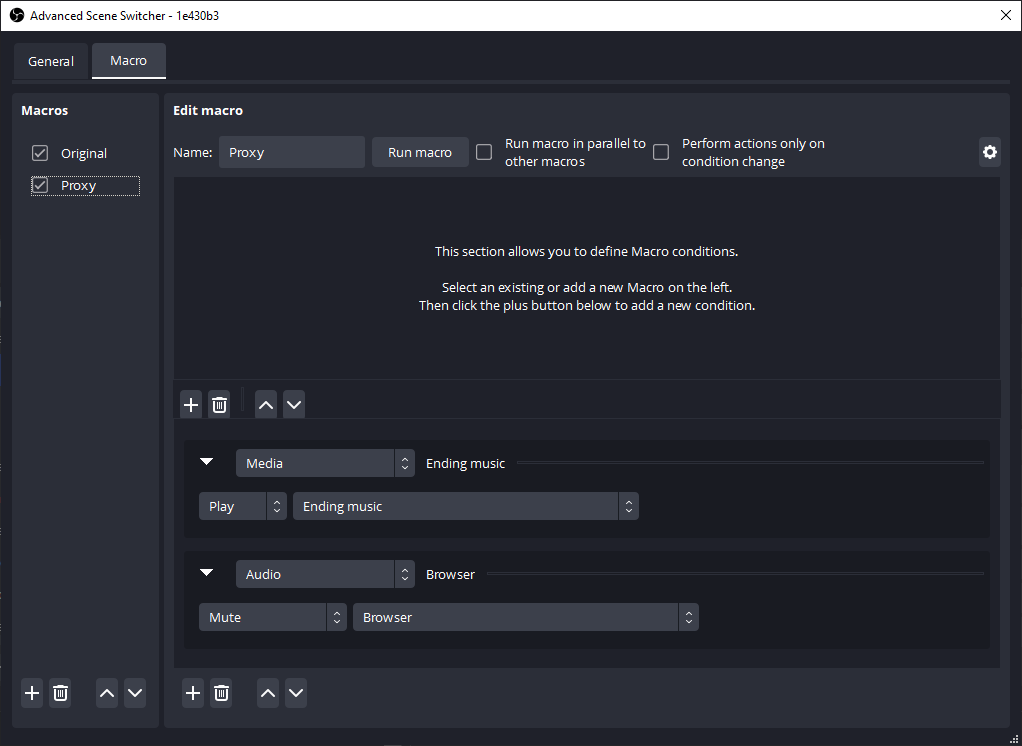Delete the Proxy macro using trash icon
1022x746 pixels.
tap(60, 693)
